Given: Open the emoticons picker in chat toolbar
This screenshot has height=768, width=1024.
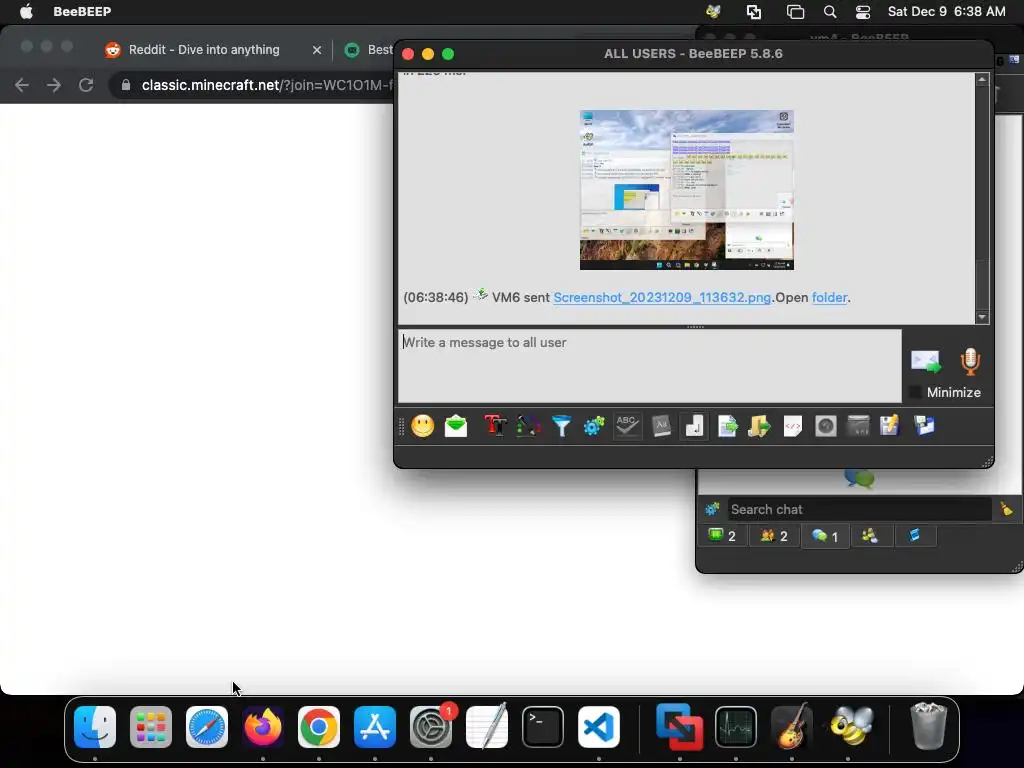Looking at the screenshot, I should pyautogui.click(x=423, y=426).
